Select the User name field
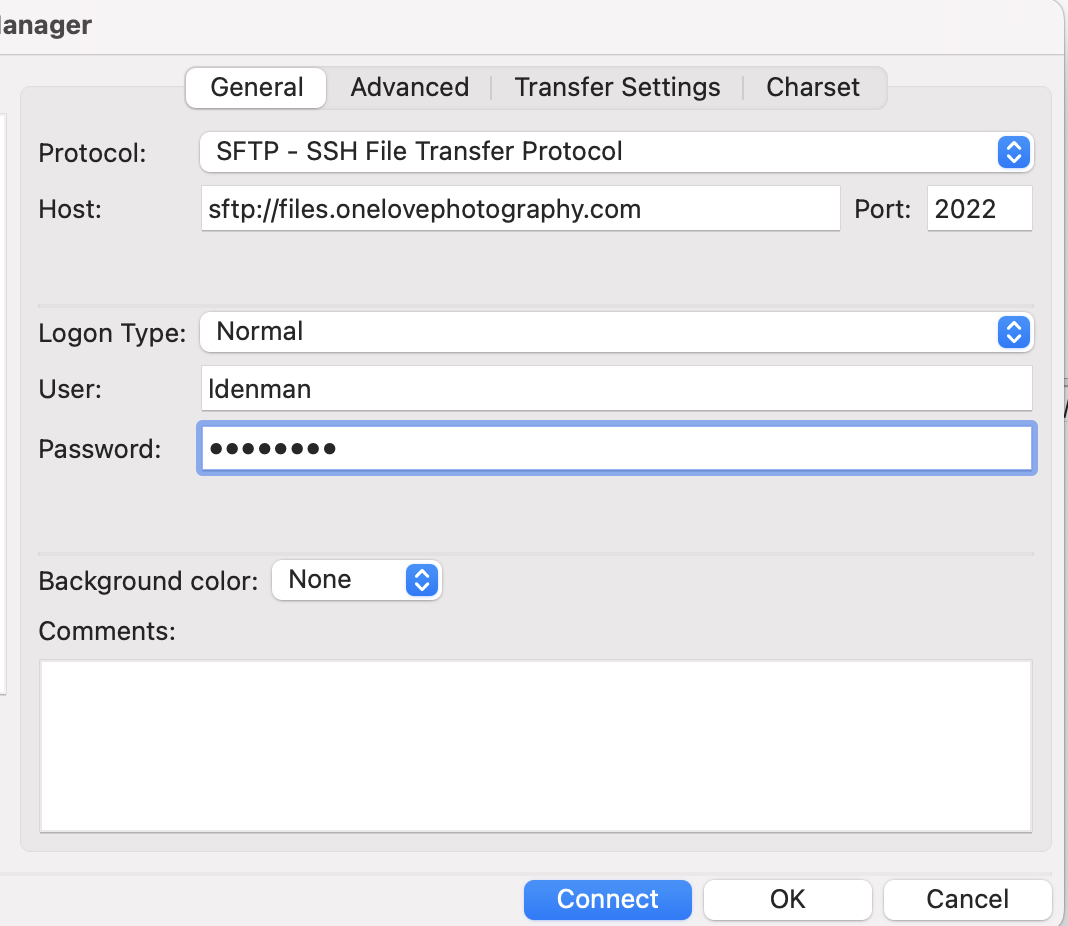Screen dimensions: 1068x926 pos(615,389)
